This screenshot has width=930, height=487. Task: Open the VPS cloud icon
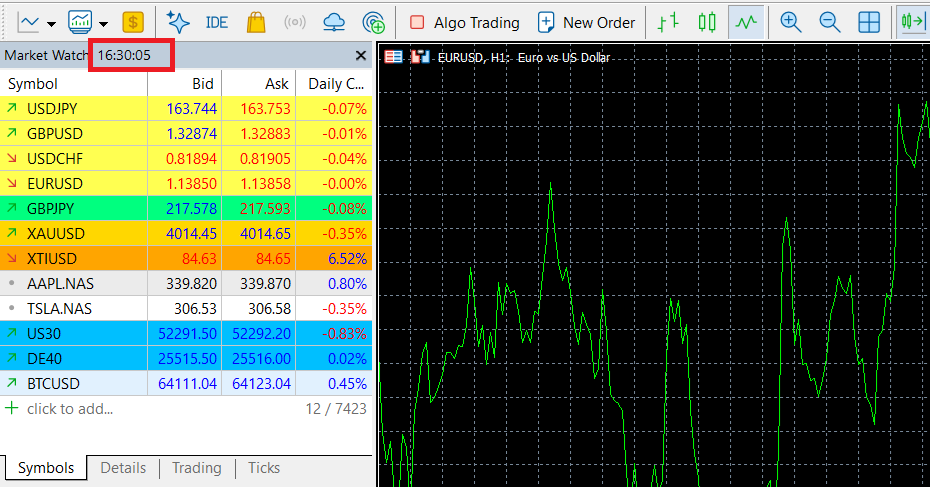click(x=334, y=23)
